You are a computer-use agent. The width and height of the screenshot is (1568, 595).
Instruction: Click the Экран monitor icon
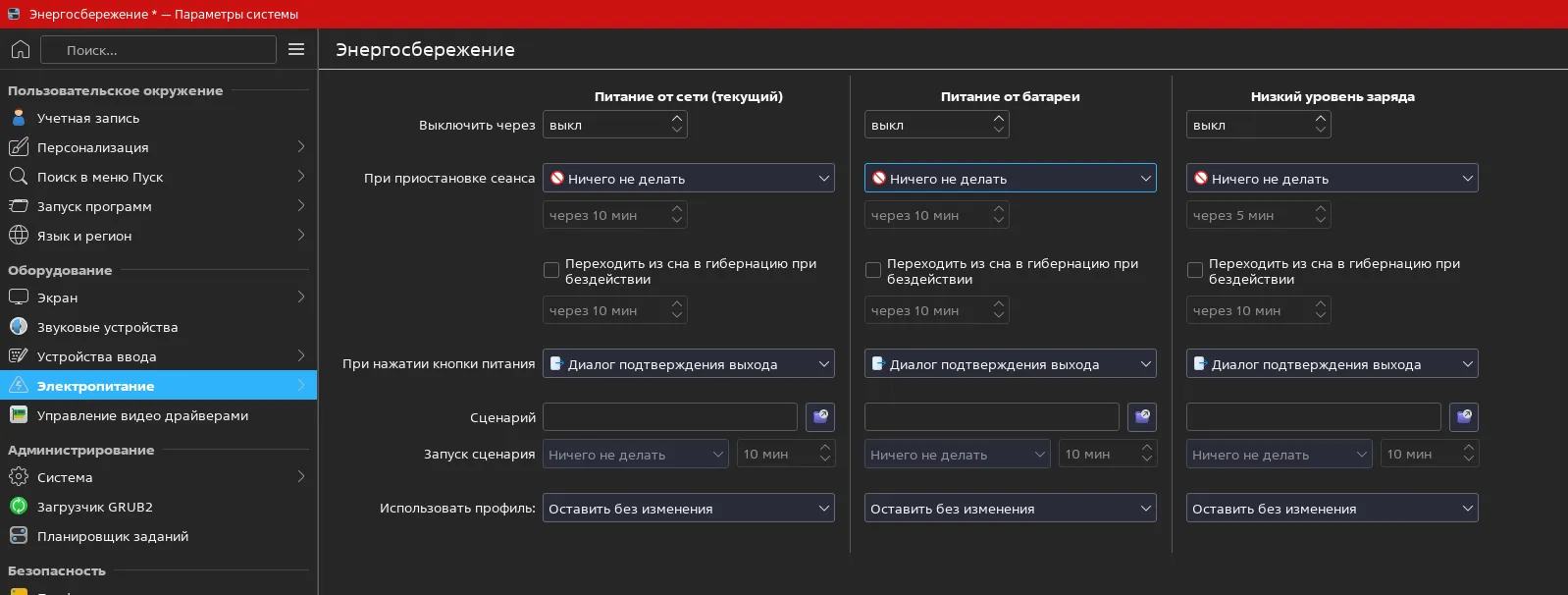coord(19,297)
